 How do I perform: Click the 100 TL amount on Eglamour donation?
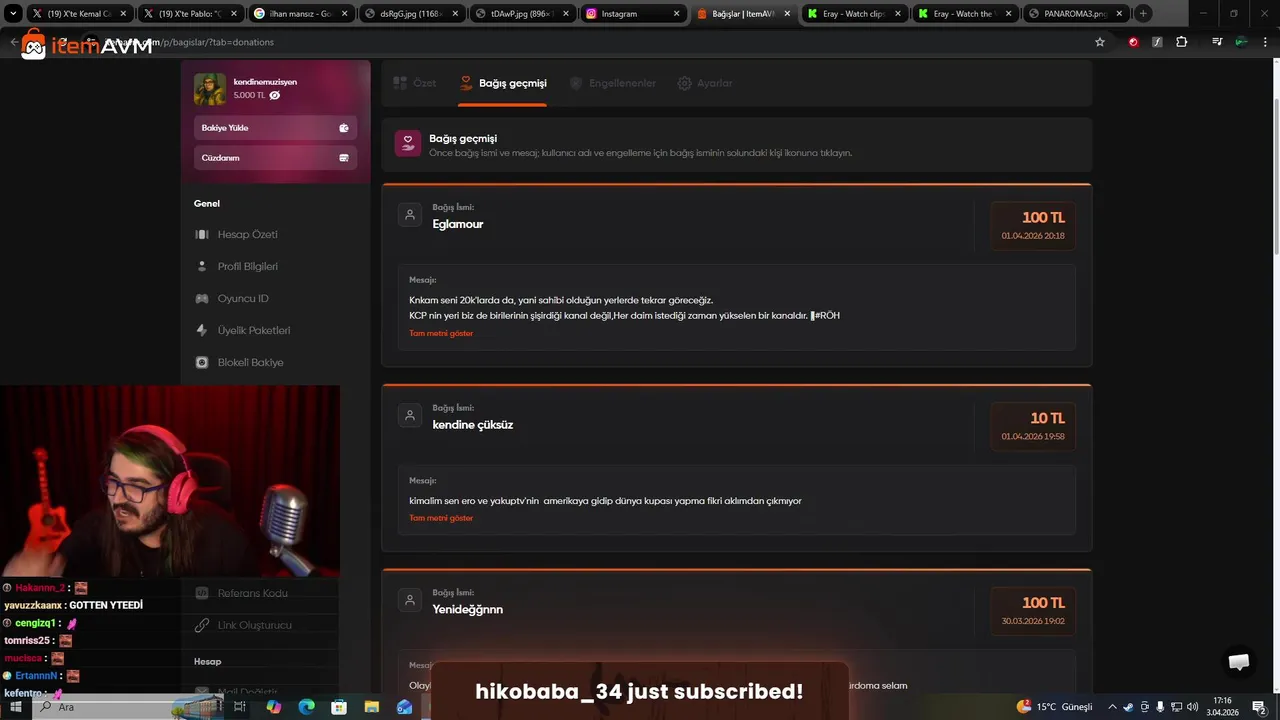[1043, 217]
